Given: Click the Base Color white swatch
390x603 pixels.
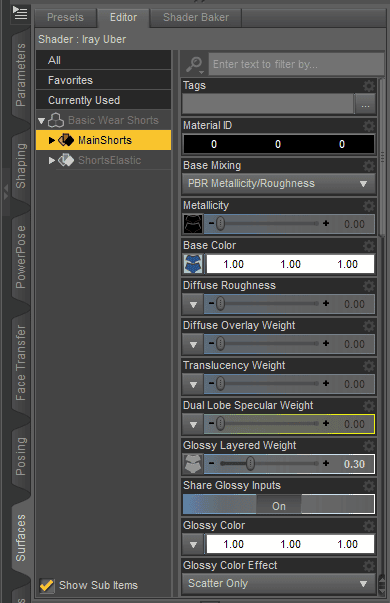Looking at the screenshot, I should click(x=290, y=264).
